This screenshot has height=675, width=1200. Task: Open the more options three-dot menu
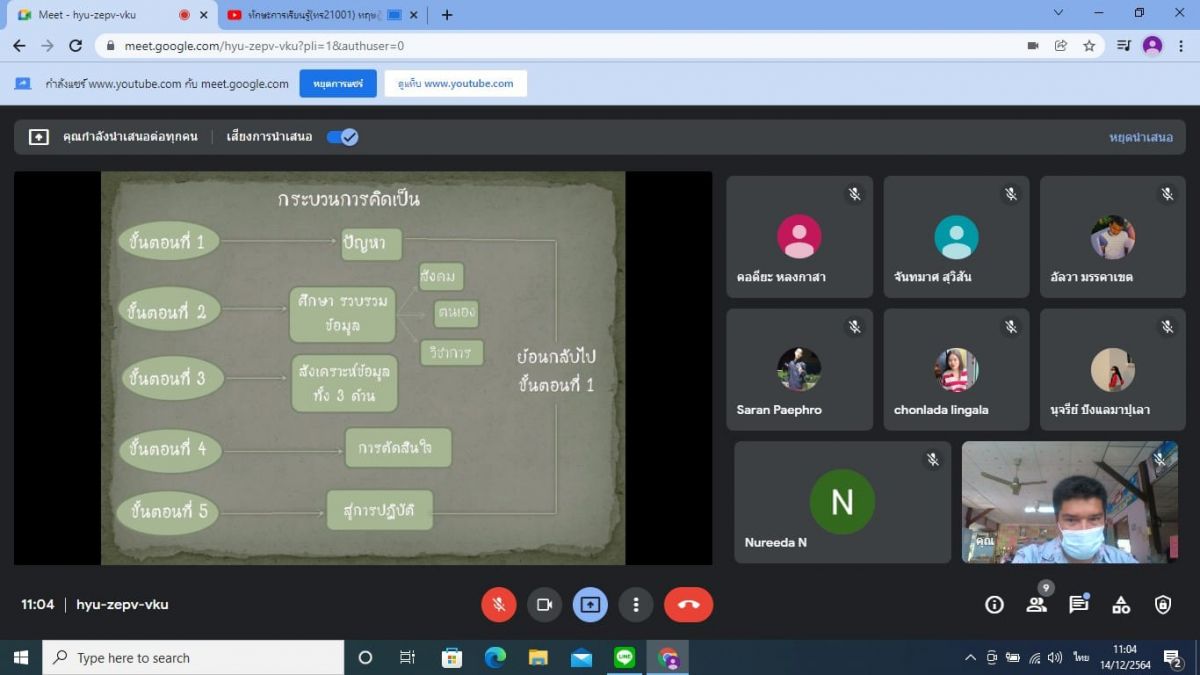[x=635, y=604]
